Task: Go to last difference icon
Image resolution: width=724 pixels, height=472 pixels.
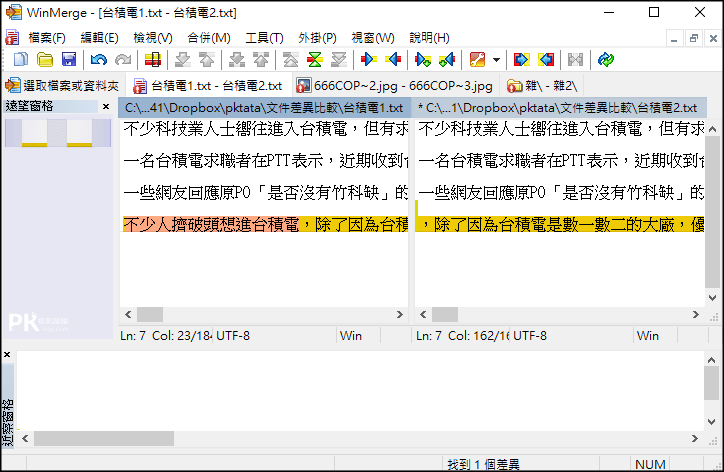Action: point(339,60)
